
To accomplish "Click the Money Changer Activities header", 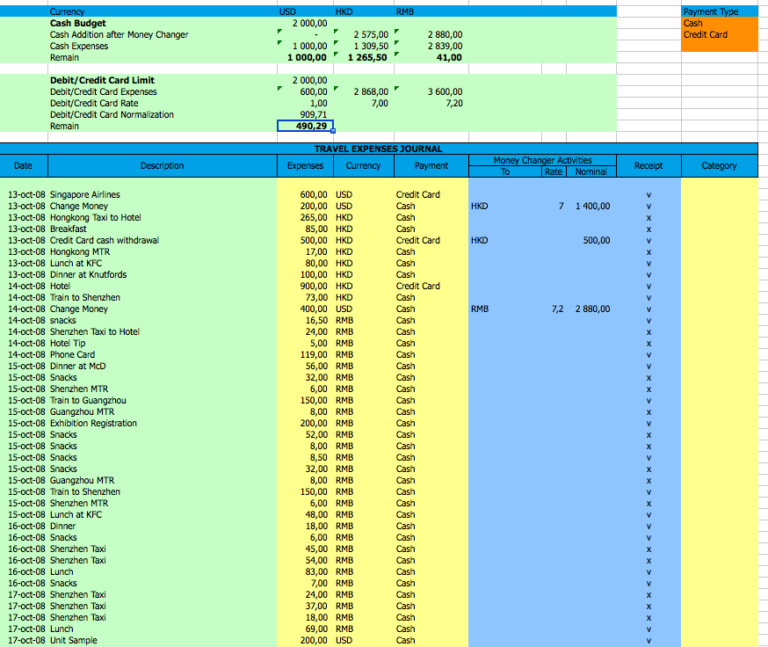I will pos(542,160).
